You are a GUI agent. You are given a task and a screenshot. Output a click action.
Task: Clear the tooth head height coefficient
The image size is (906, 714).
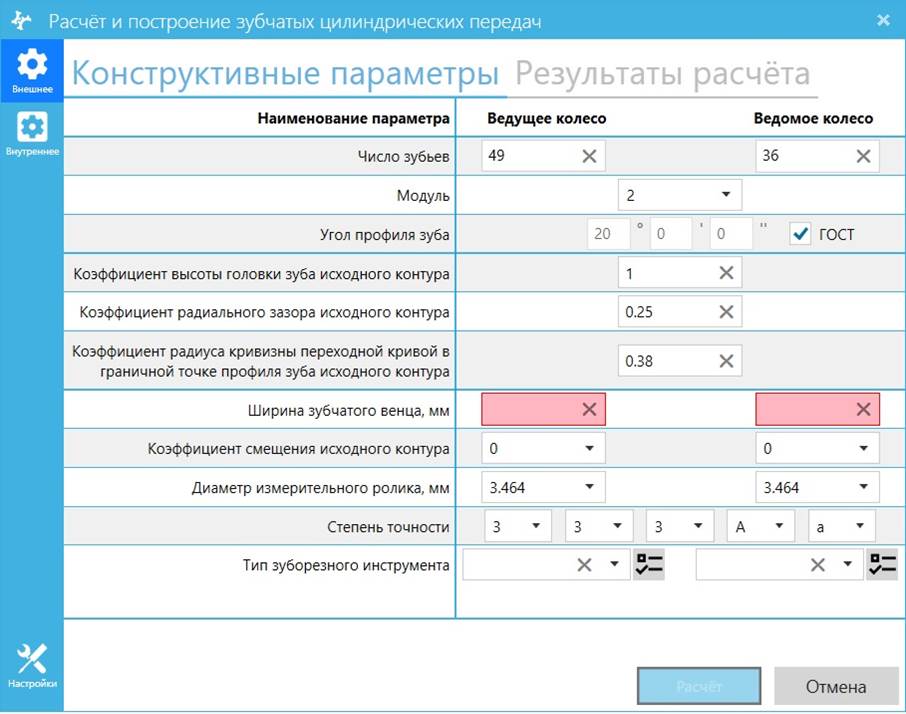(726, 273)
